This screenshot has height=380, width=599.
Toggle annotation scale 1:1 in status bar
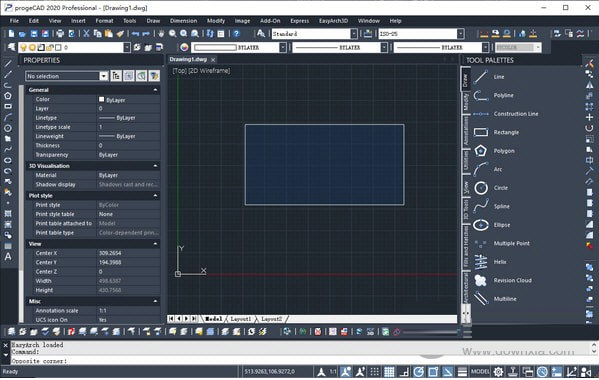point(333,372)
